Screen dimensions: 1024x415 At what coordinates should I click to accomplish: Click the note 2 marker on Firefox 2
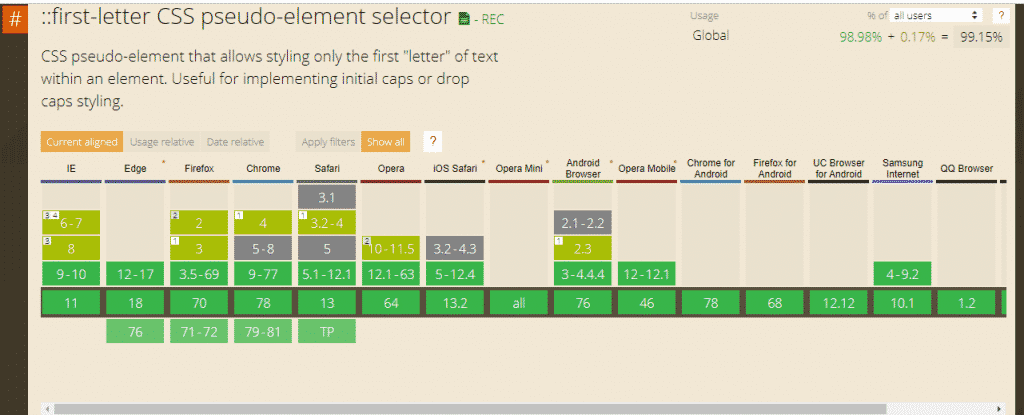(175, 215)
